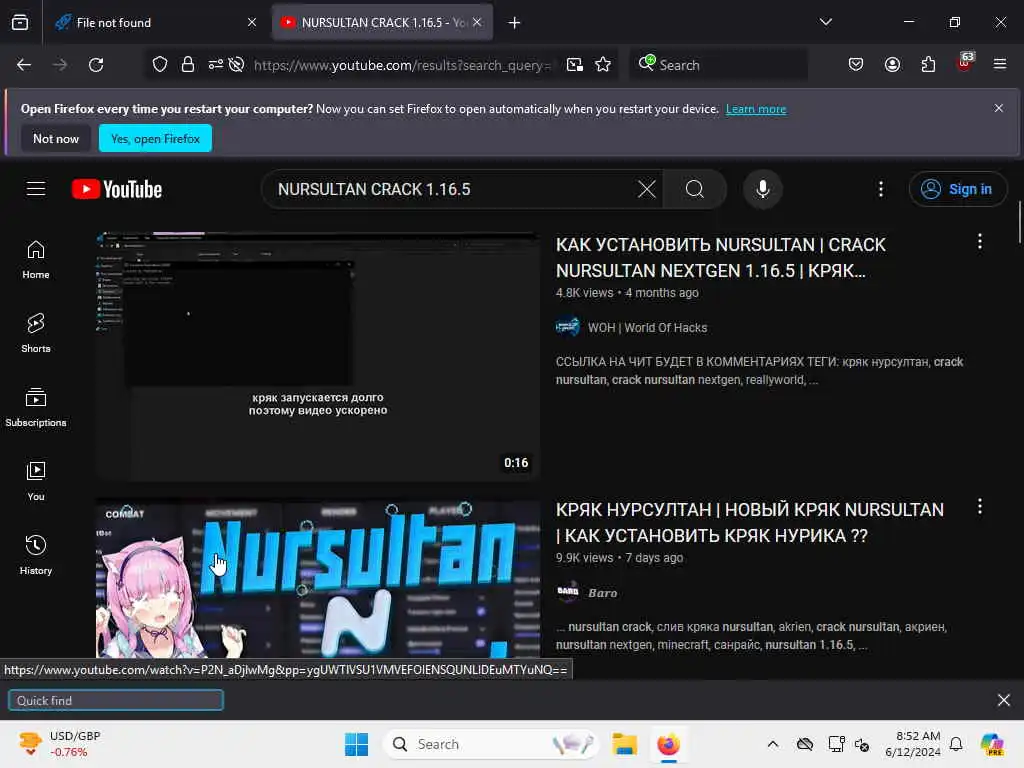Visit the Baro channel
Image resolution: width=1024 pixels, height=768 pixels.
[x=603, y=593]
